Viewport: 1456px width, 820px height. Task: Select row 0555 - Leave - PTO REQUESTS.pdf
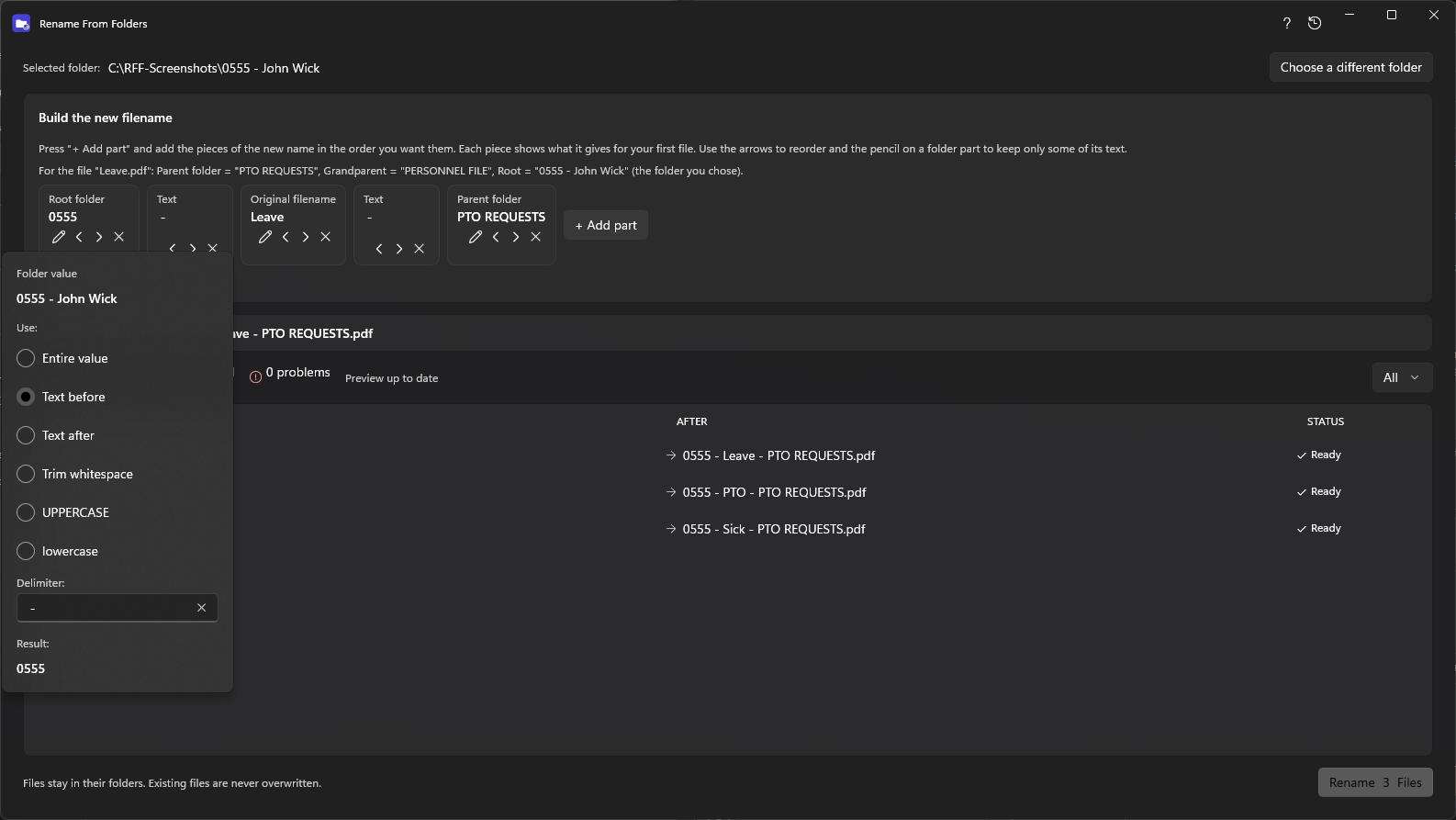[727, 455]
